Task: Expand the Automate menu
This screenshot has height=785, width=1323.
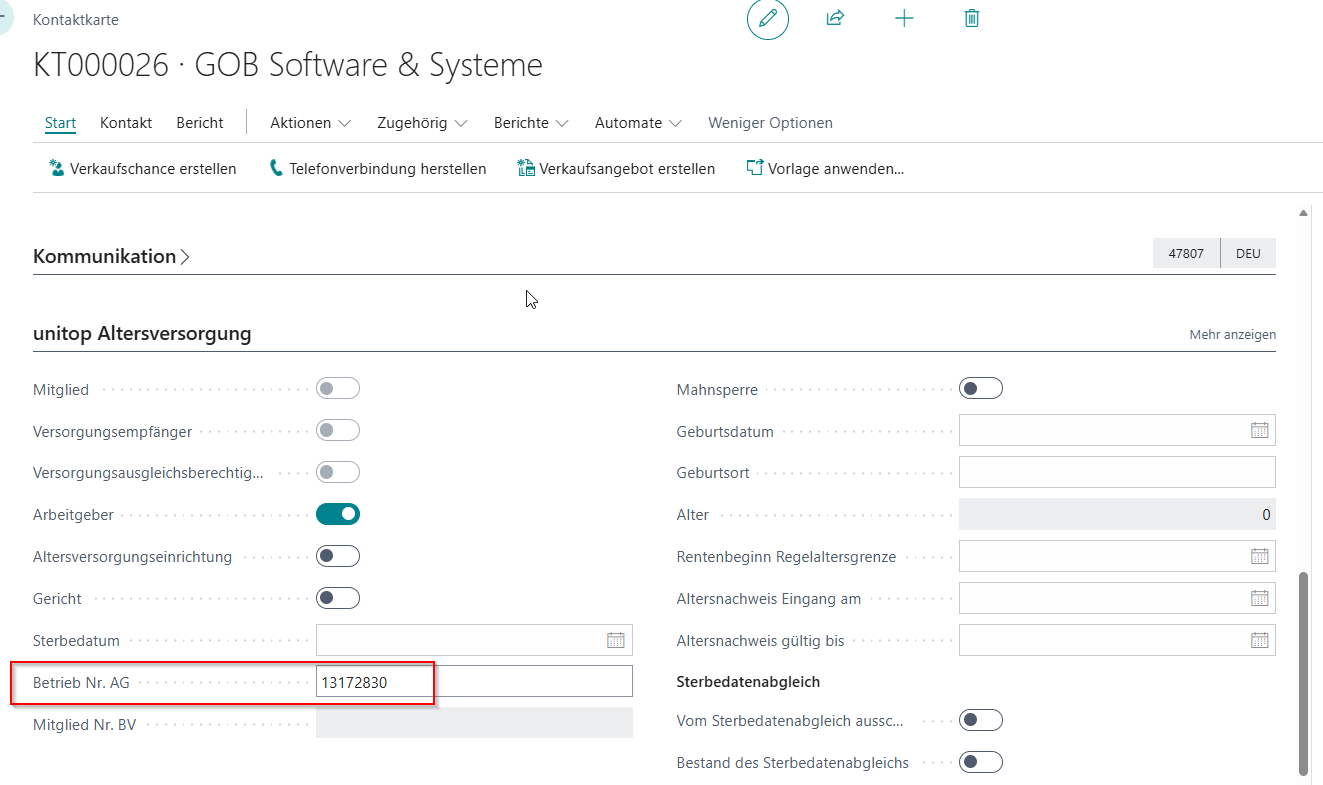Action: coord(638,123)
